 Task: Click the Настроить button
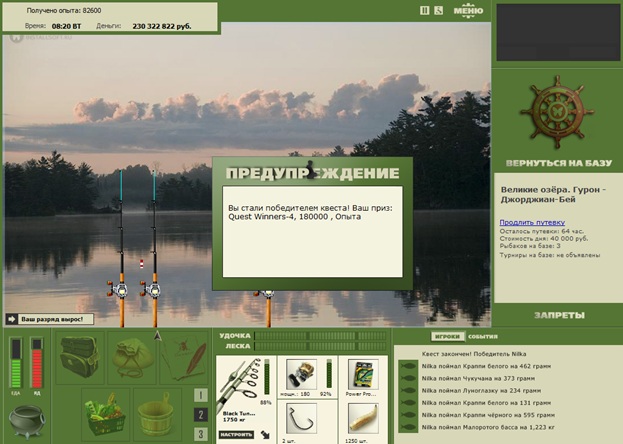pyautogui.click(x=236, y=434)
